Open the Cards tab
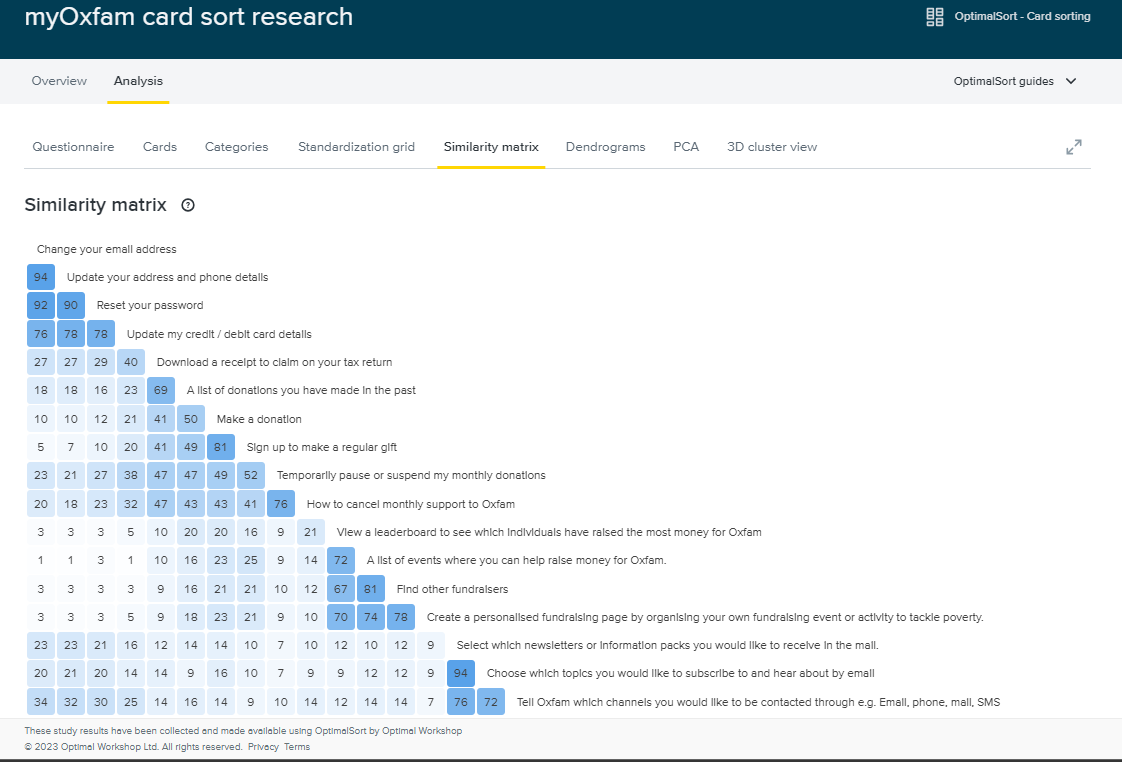 pyautogui.click(x=160, y=147)
